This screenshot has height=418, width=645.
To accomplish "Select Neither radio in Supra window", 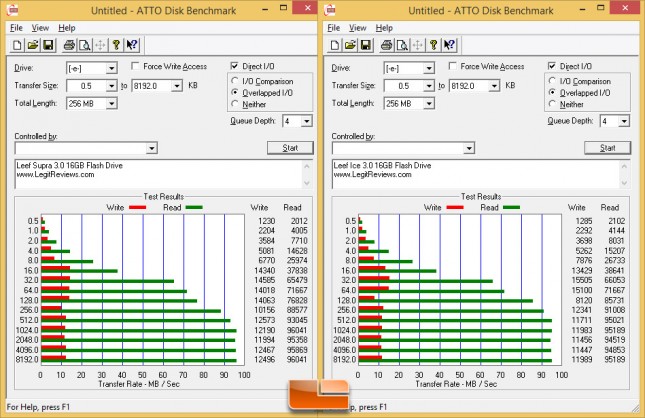I will click(235, 104).
